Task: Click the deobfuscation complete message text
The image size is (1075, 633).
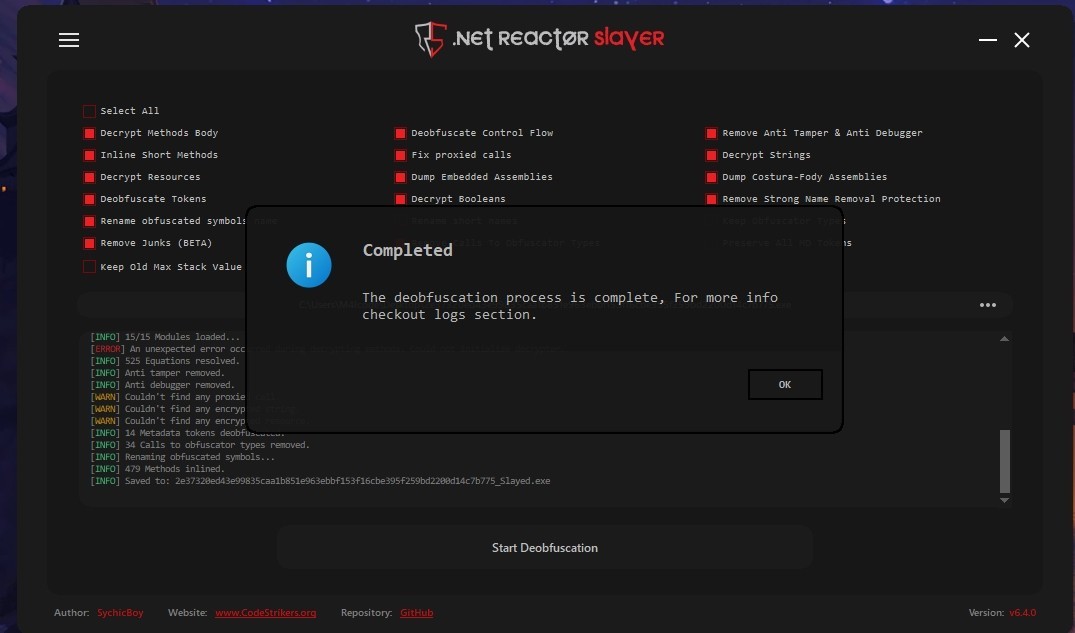Action: tap(570, 306)
